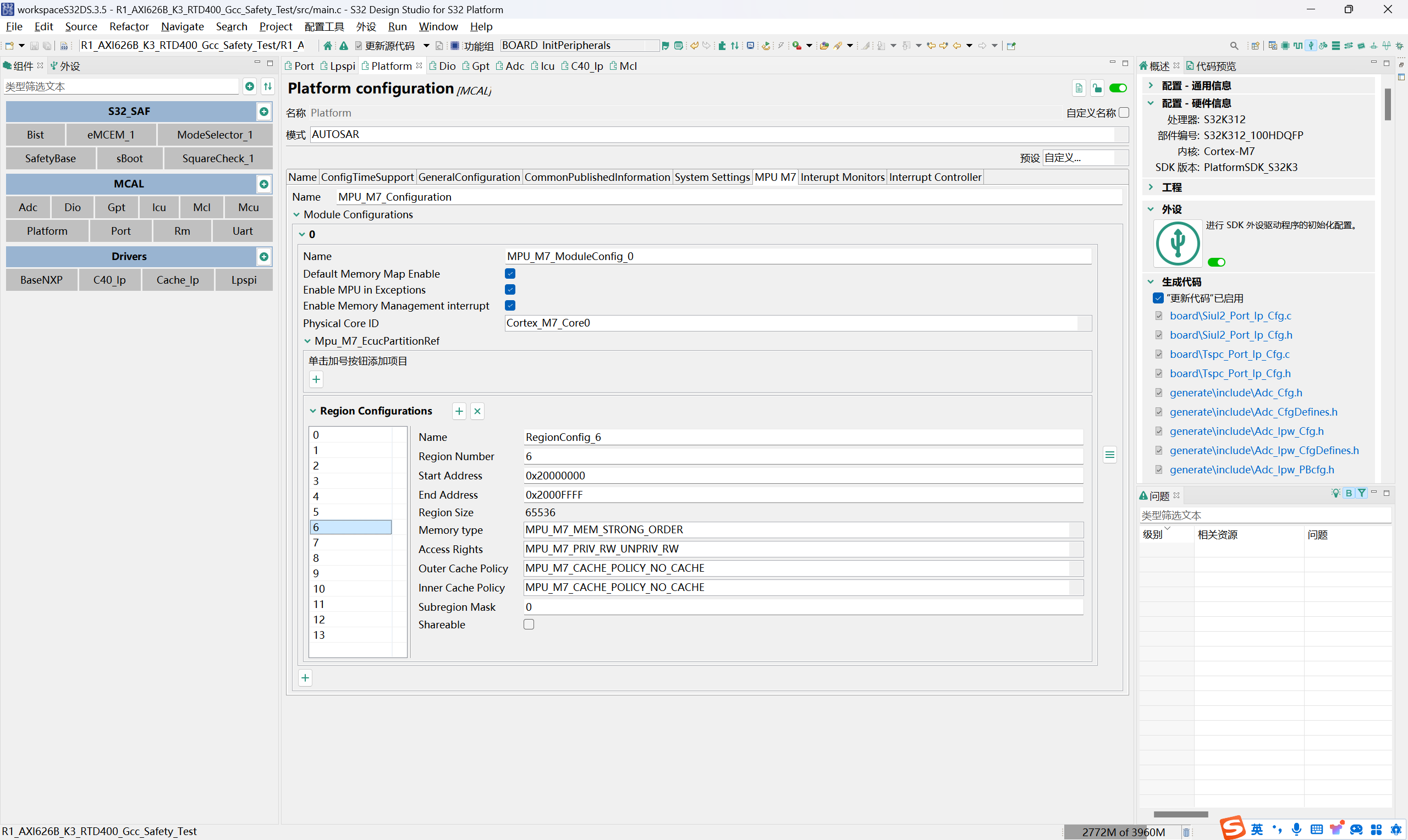
Task: Click the home icon in toolbar
Action: coord(328,46)
